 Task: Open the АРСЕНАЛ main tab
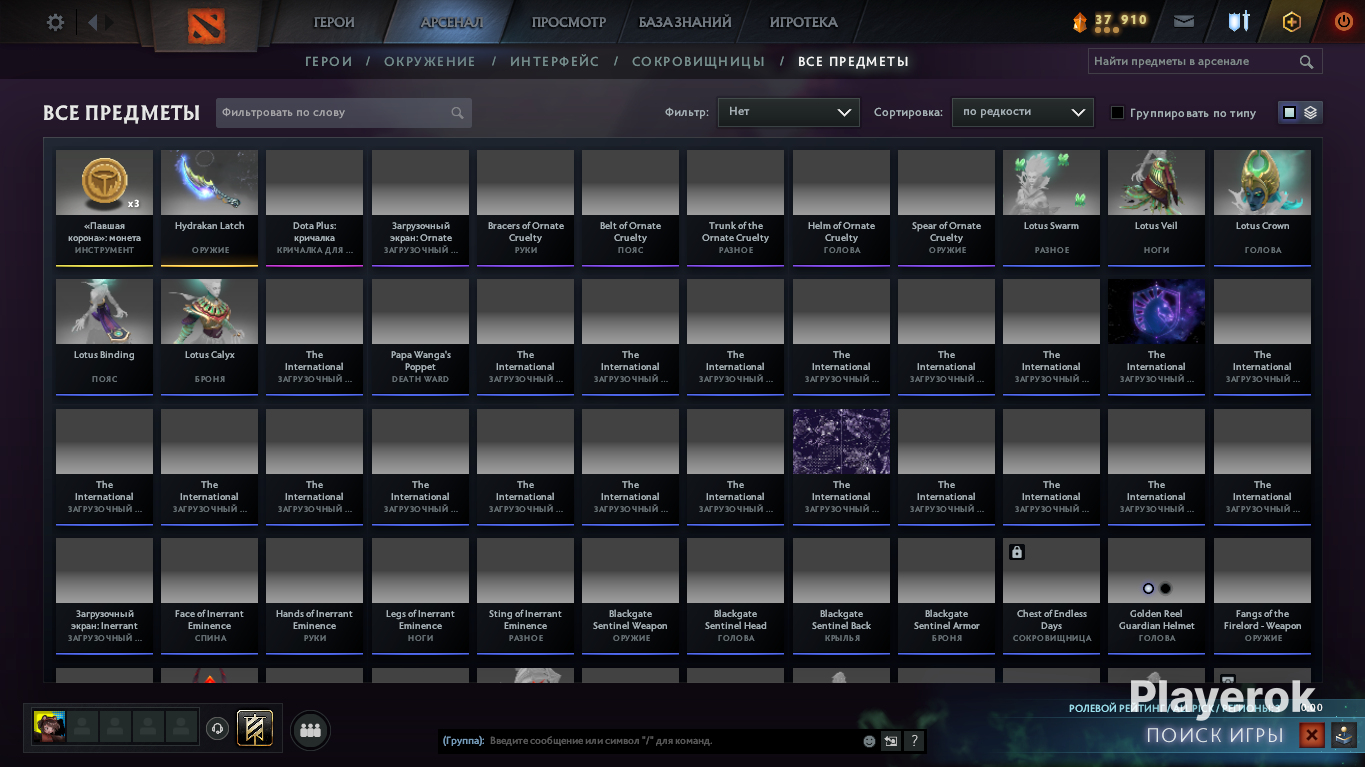[x=452, y=22]
